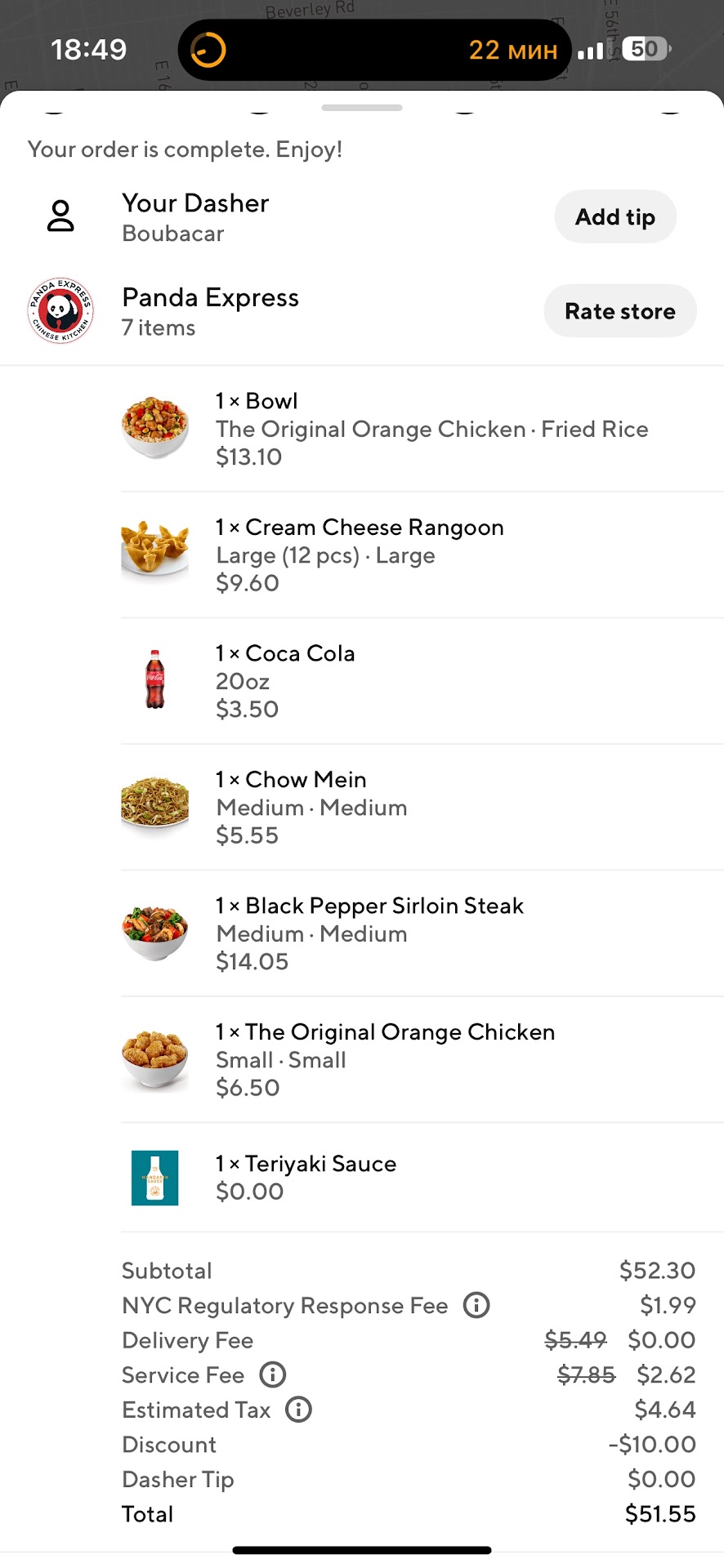Open the Chow Mein item image
Screen dimensions: 724x1568
click(154, 805)
